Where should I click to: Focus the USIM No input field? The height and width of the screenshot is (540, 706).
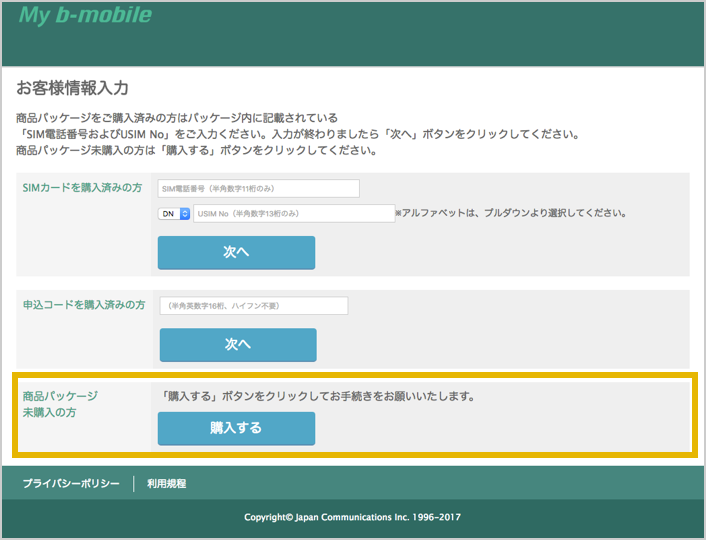tap(293, 214)
